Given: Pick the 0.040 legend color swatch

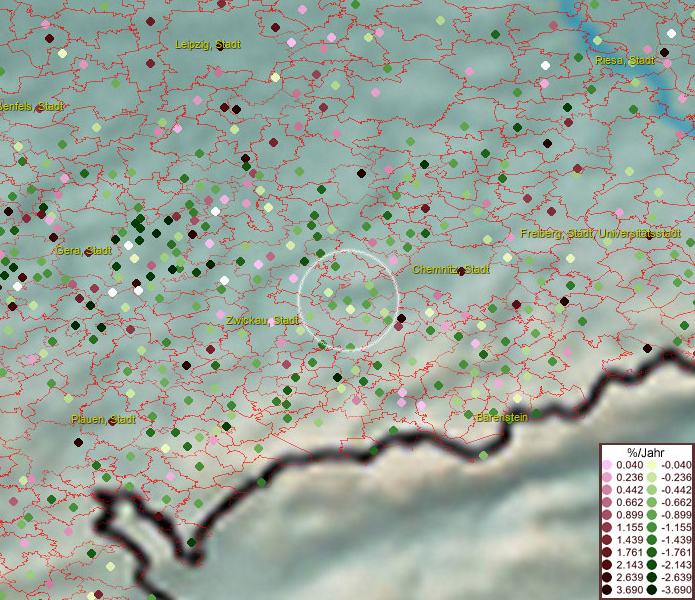Looking at the screenshot, I should [607, 465].
